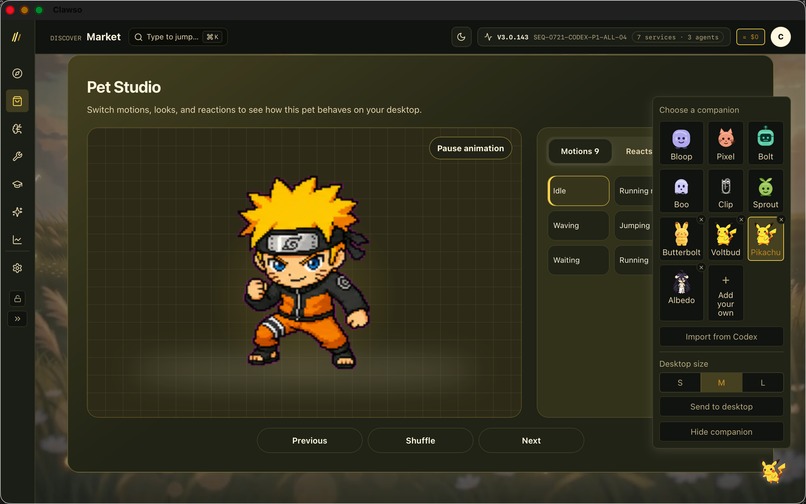Click the Shuffle button
Image resolution: width=806 pixels, height=504 pixels.
pyautogui.click(x=420, y=441)
